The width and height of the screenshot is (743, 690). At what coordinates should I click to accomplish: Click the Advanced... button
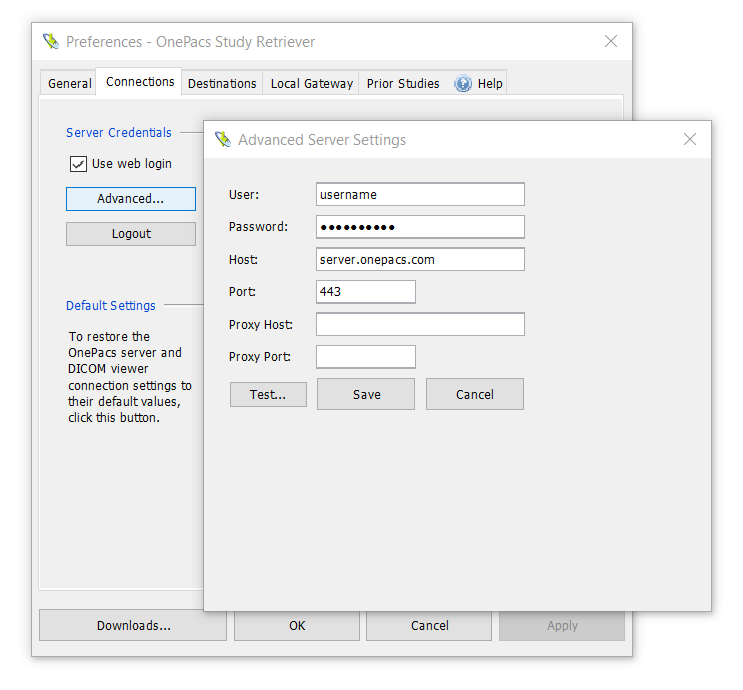coord(131,199)
